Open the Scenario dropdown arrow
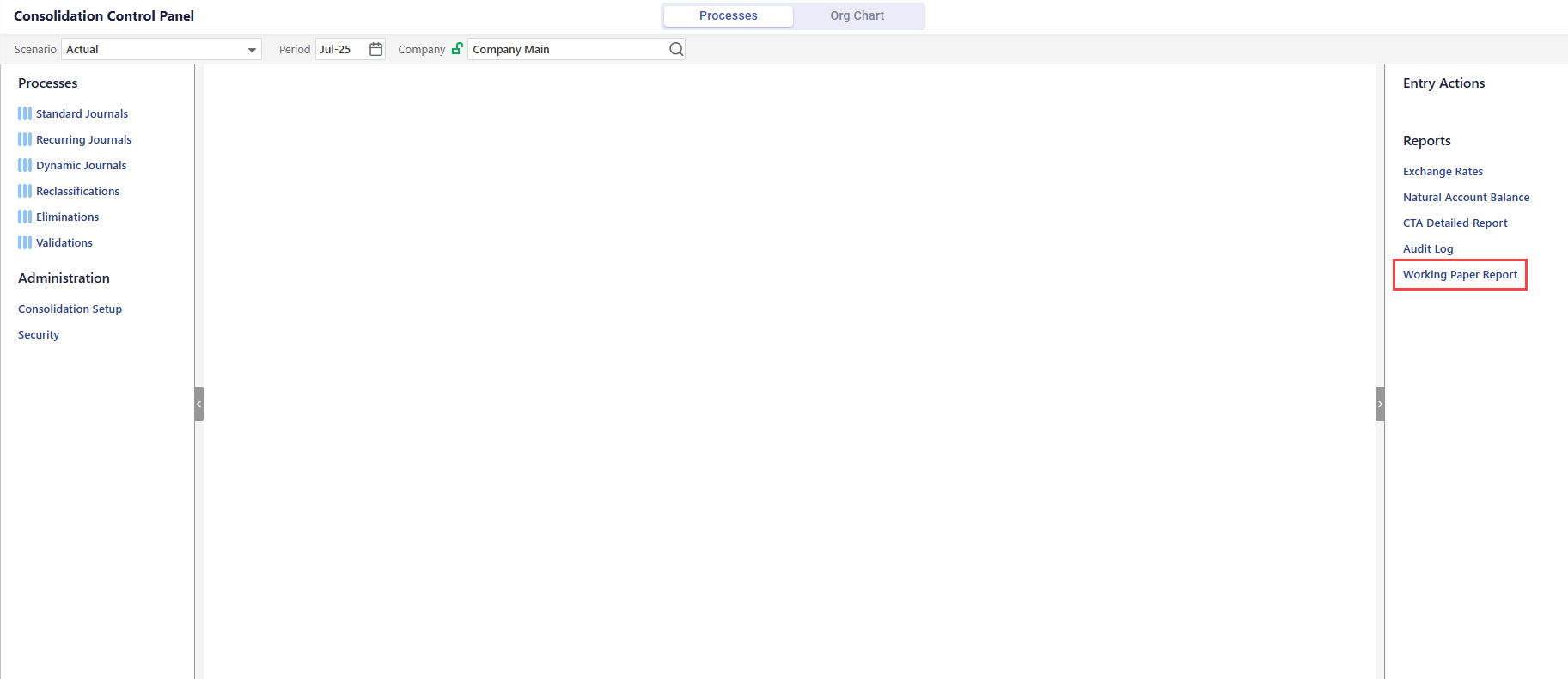This screenshot has width=1568, height=679. 252,50
